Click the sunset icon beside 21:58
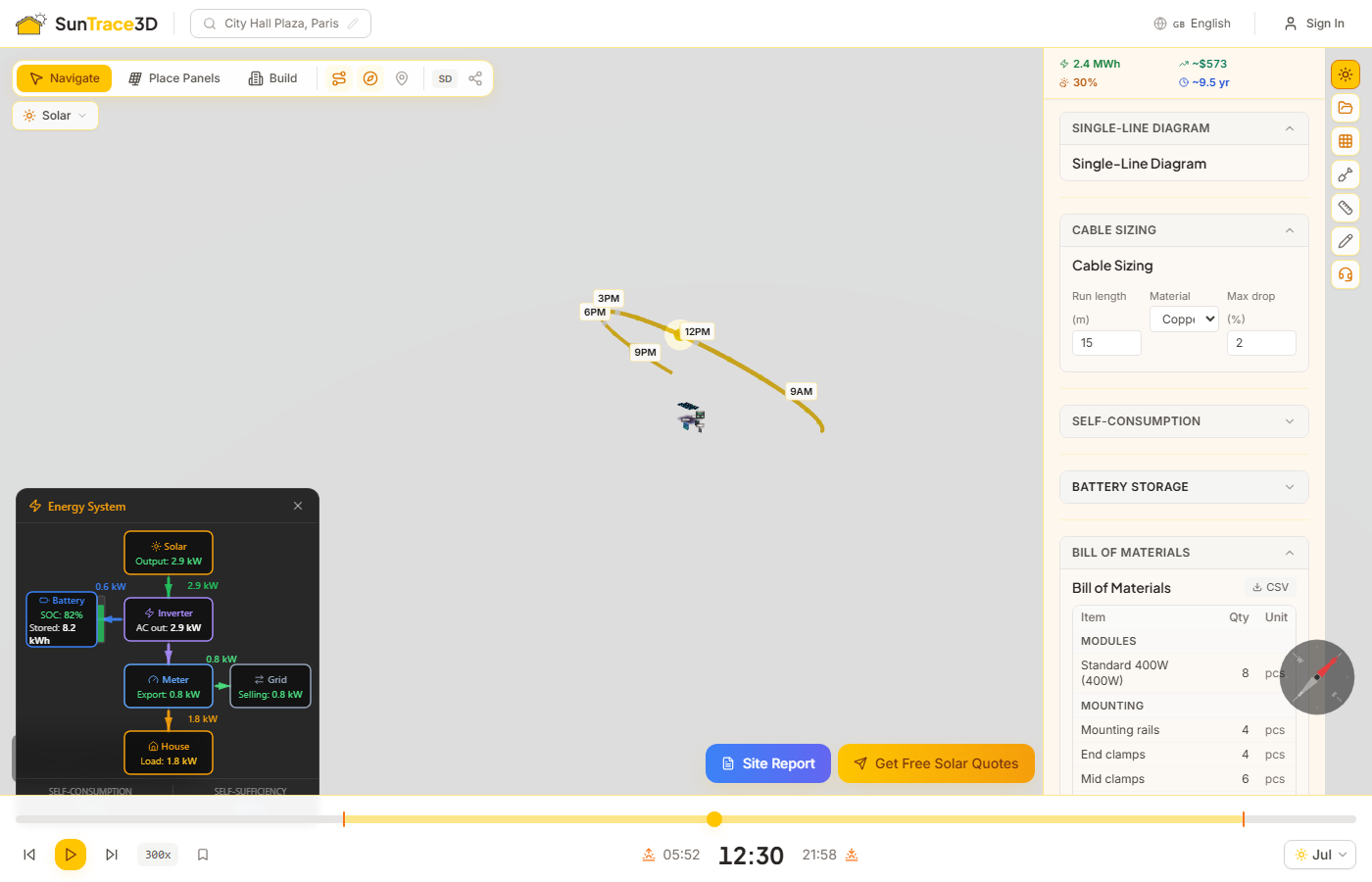1372x882 pixels. click(x=852, y=855)
